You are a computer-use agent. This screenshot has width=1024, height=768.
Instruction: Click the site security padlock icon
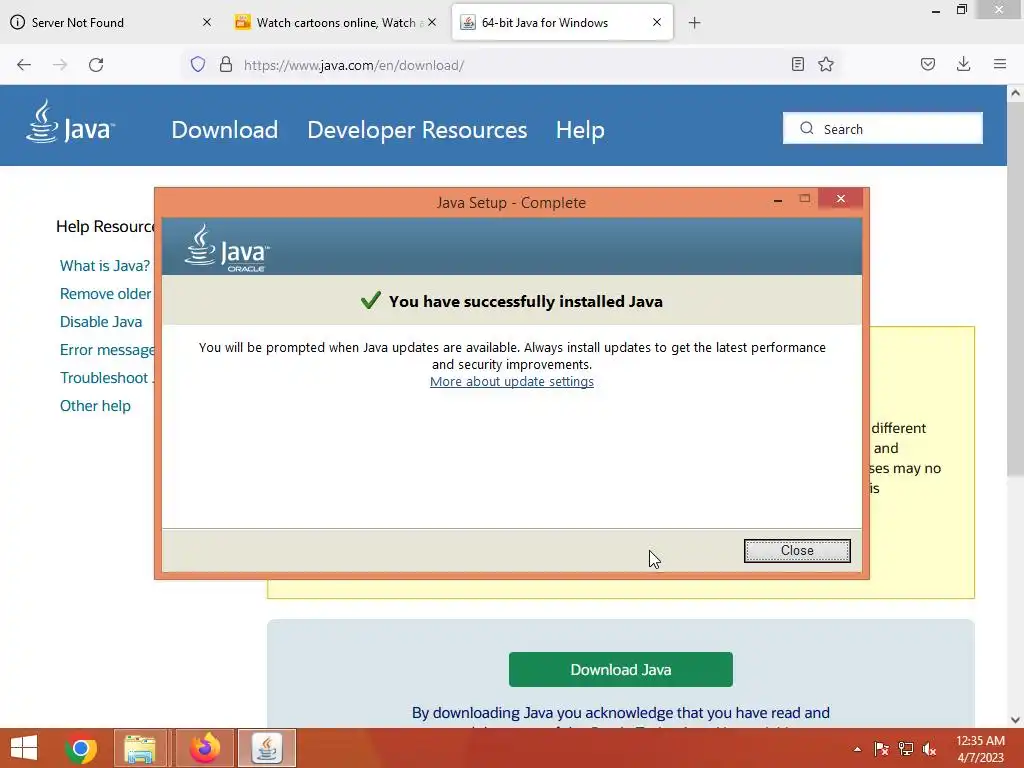click(226, 64)
